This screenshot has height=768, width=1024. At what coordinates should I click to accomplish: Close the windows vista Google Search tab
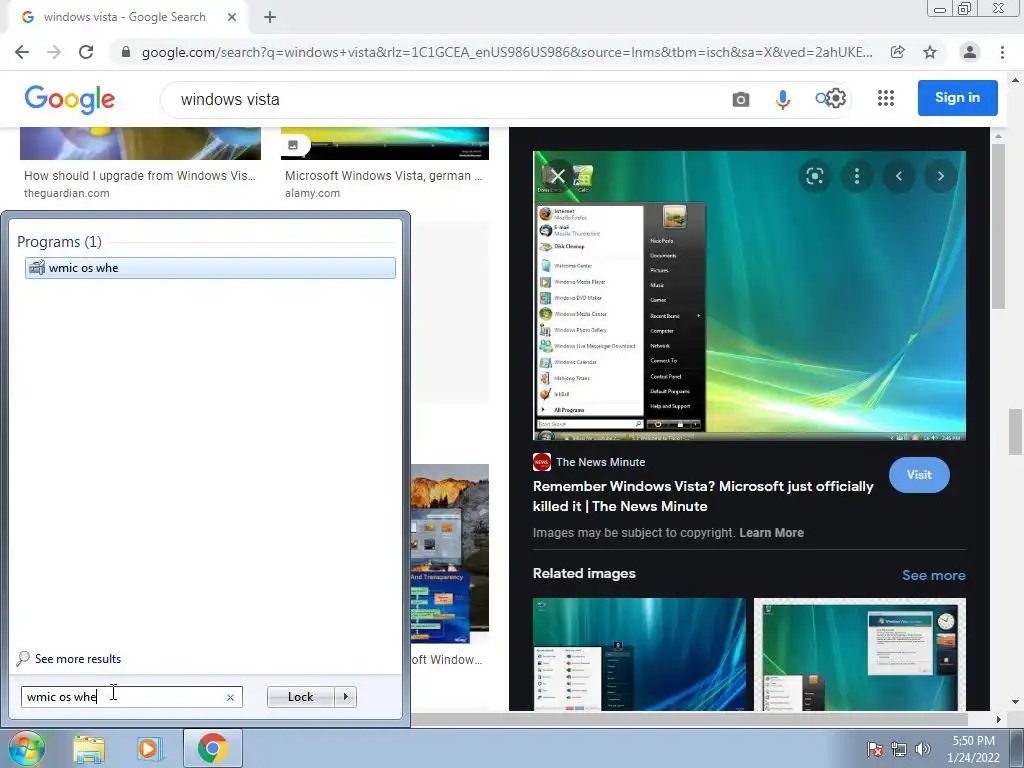click(232, 18)
